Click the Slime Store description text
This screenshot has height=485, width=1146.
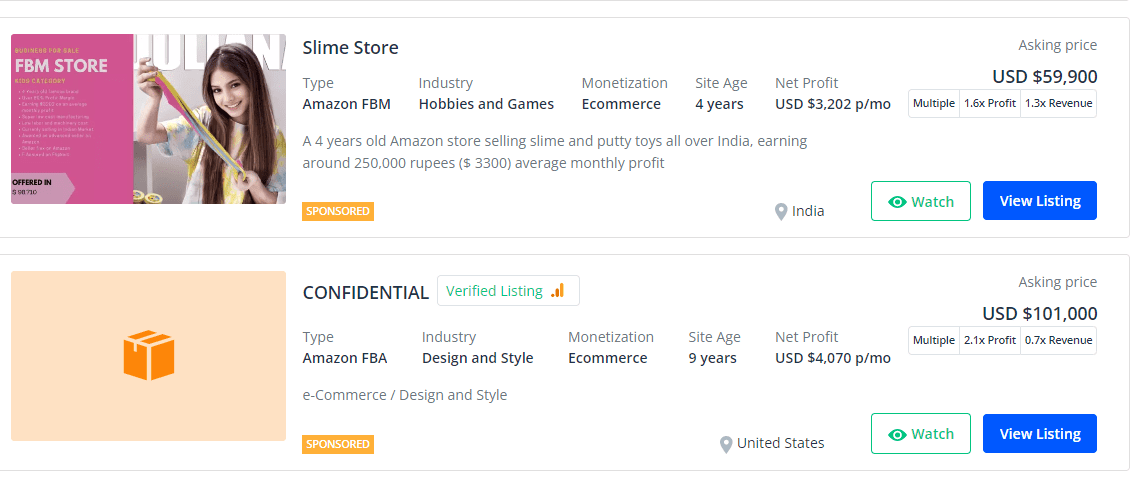(x=554, y=152)
